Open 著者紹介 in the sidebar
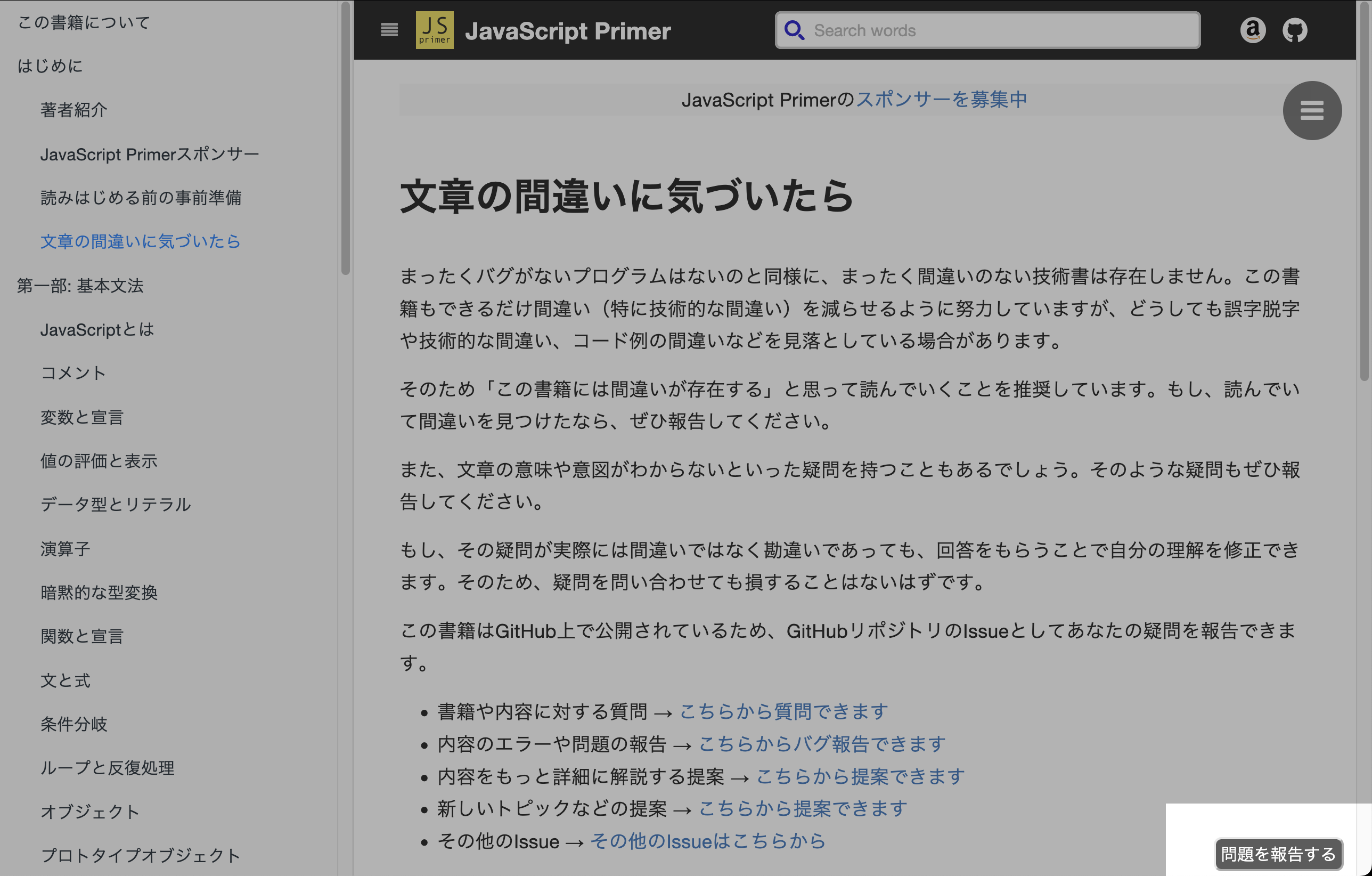Viewport: 1372px width, 876px height. pyautogui.click(x=73, y=110)
